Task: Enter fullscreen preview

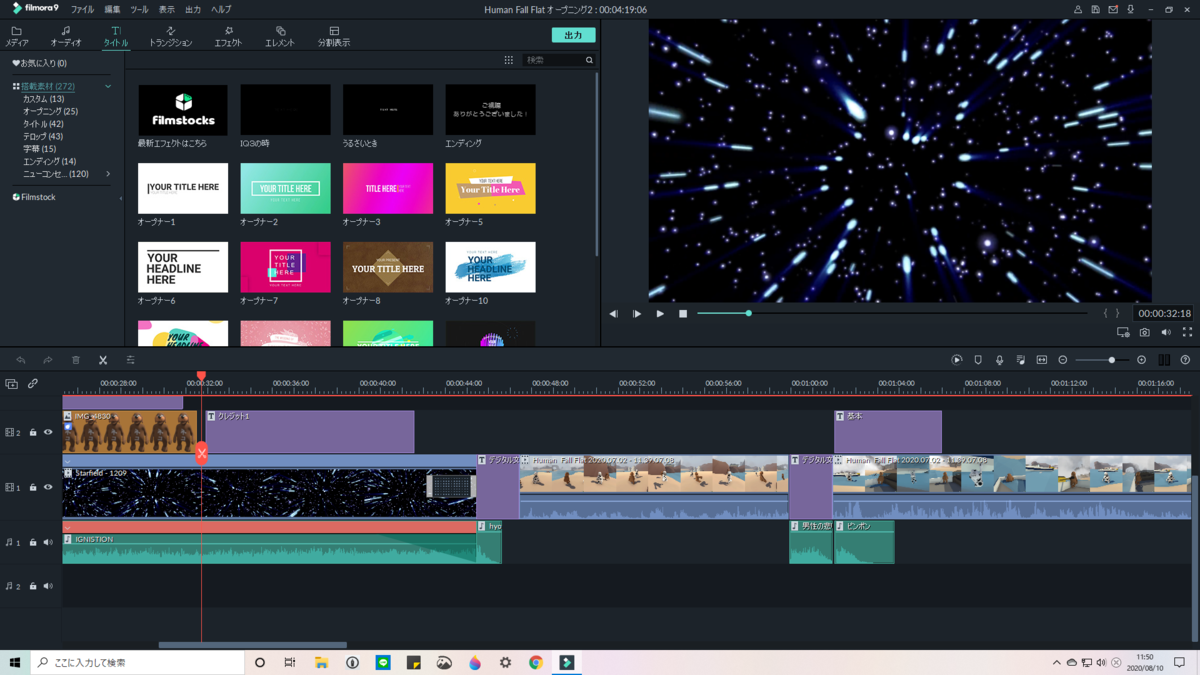Action: coord(1187,333)
